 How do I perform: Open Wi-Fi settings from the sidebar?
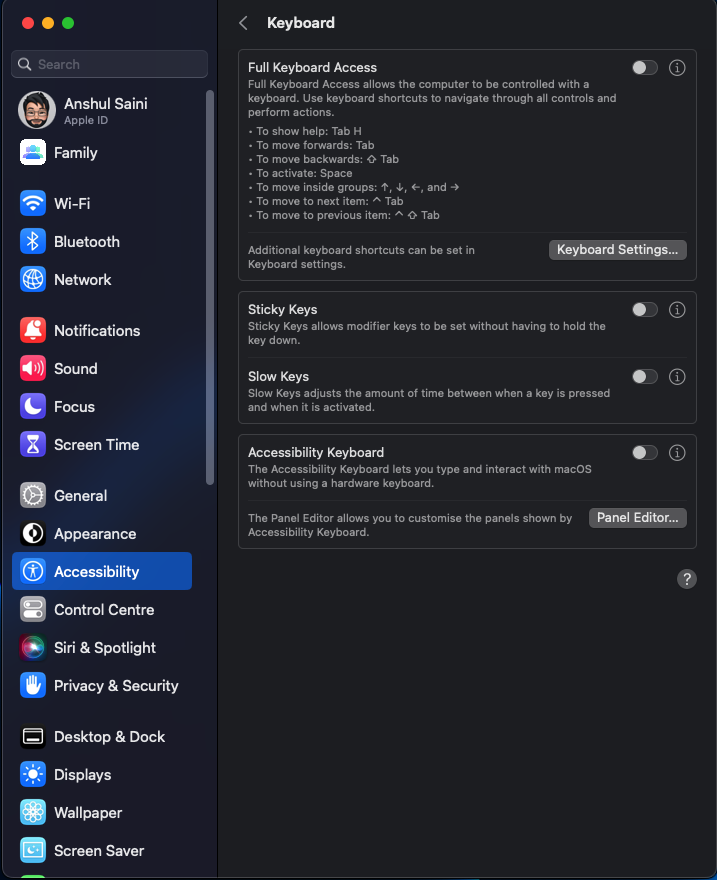pos(33,203)
